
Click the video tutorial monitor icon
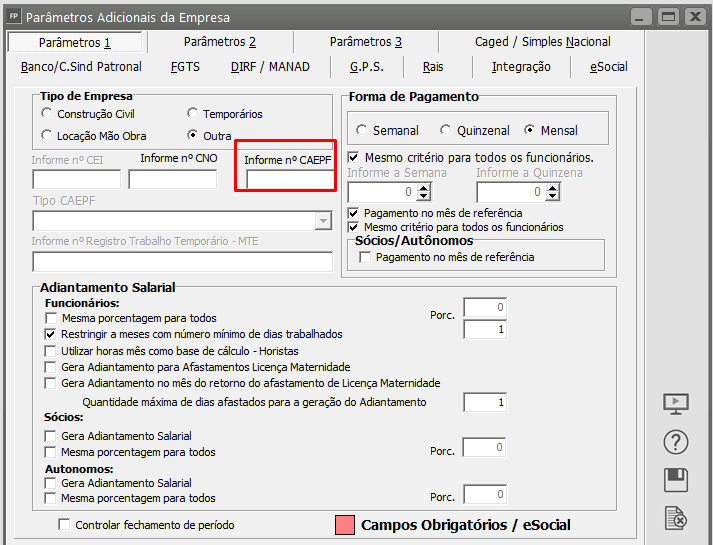(x=677, y=403)
